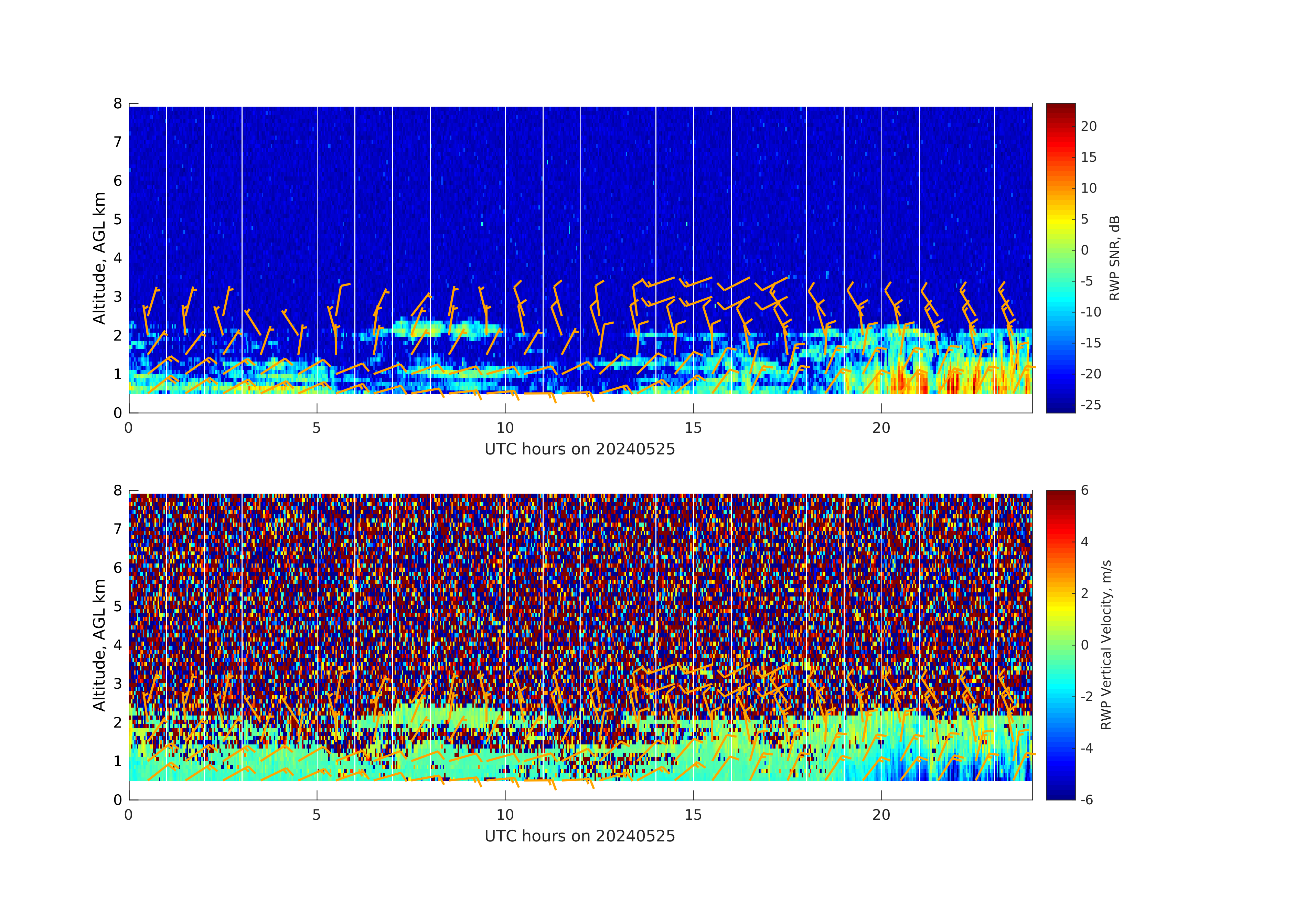Click y-axis tick label 4 of the velocity plot
The image size is (1316, 903).
click(118, 645)
